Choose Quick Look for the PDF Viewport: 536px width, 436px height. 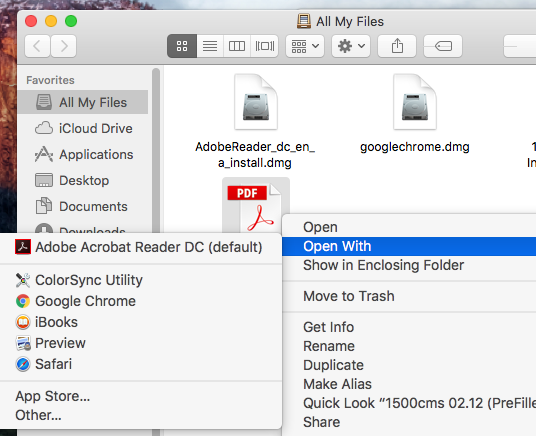coord(409,403)
